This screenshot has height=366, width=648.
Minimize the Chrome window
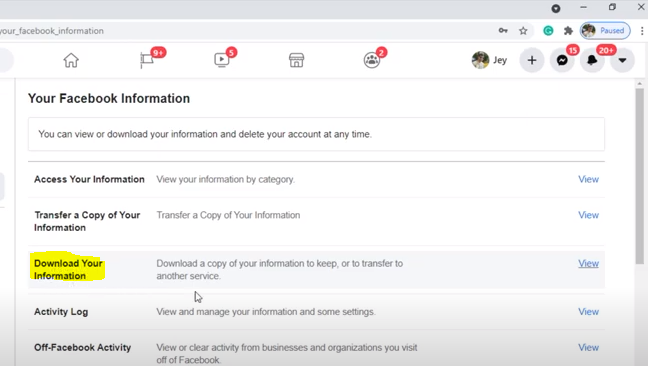pos(584,7)
